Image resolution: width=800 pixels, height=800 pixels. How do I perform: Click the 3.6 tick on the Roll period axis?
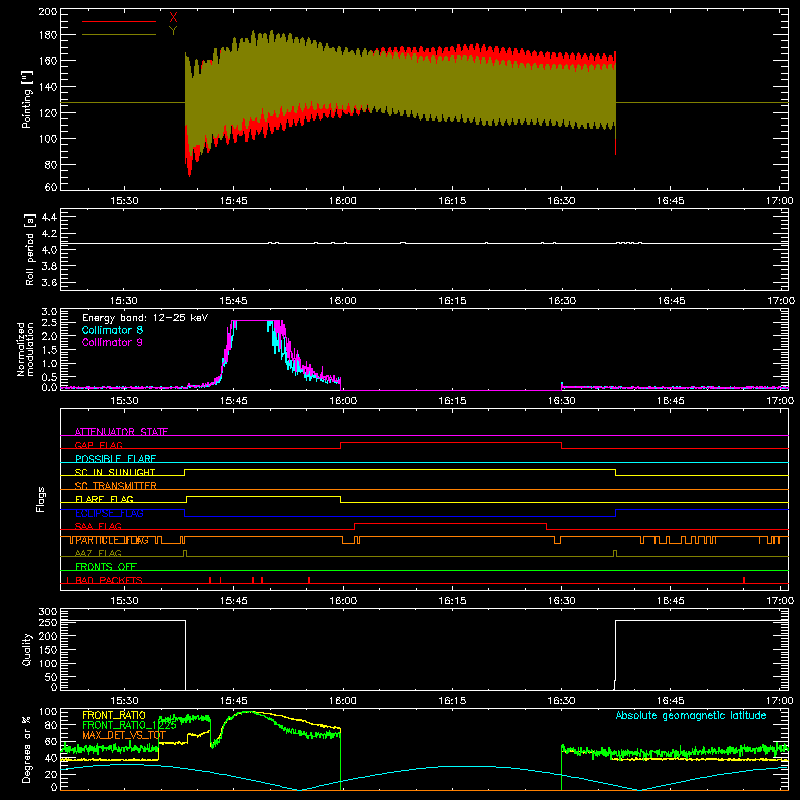[49, 282]
